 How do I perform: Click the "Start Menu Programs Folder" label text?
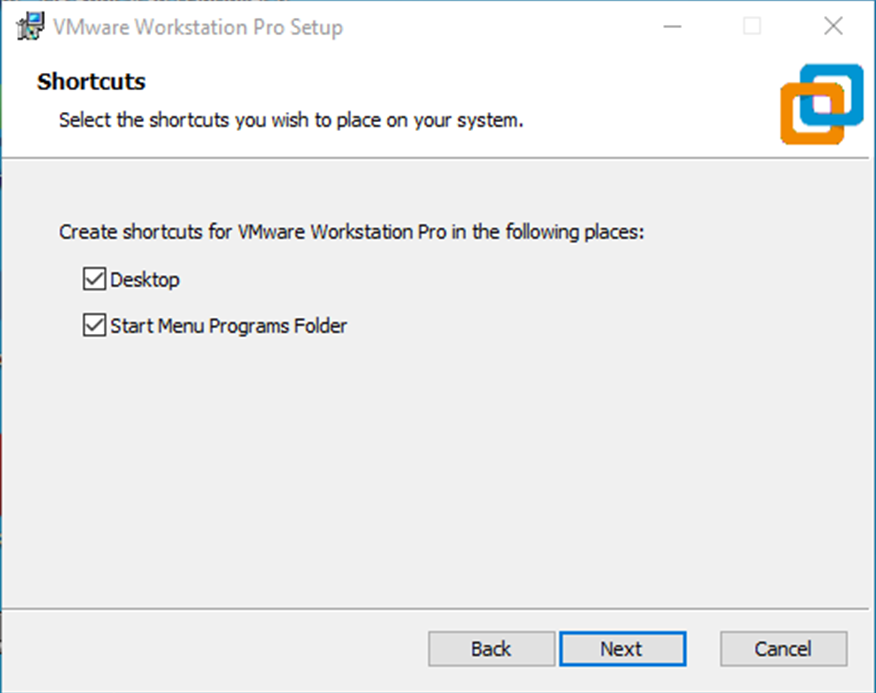228,326
